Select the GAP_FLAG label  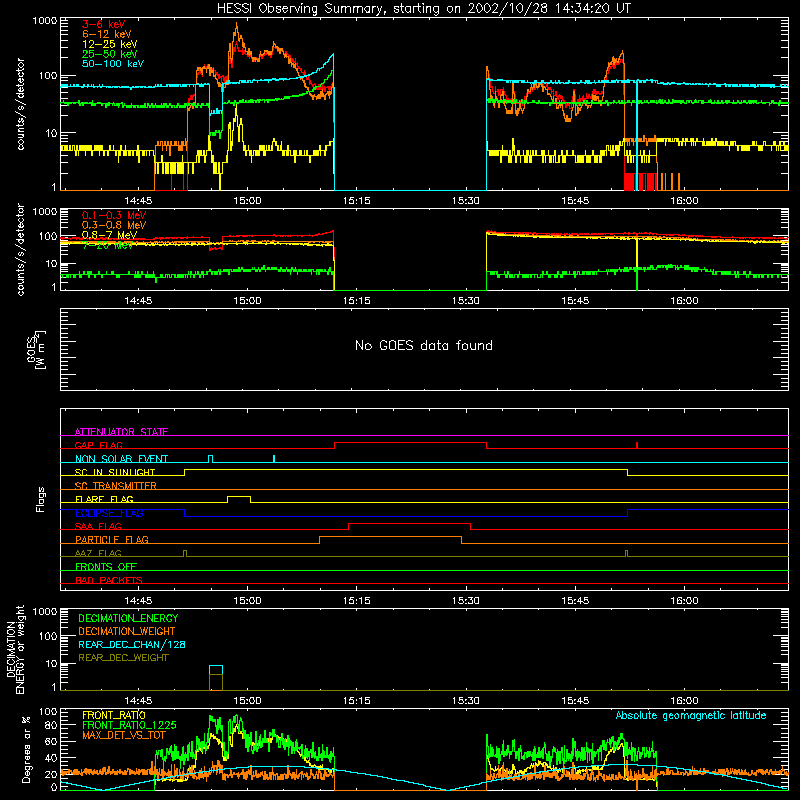pyautogui.click(x=98, y=445)
